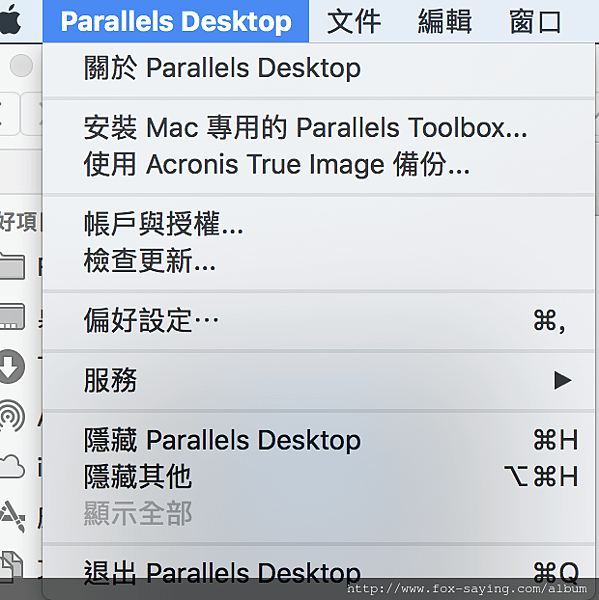Click the folder icon in Finder sidebar

click(x=12, y=266)
